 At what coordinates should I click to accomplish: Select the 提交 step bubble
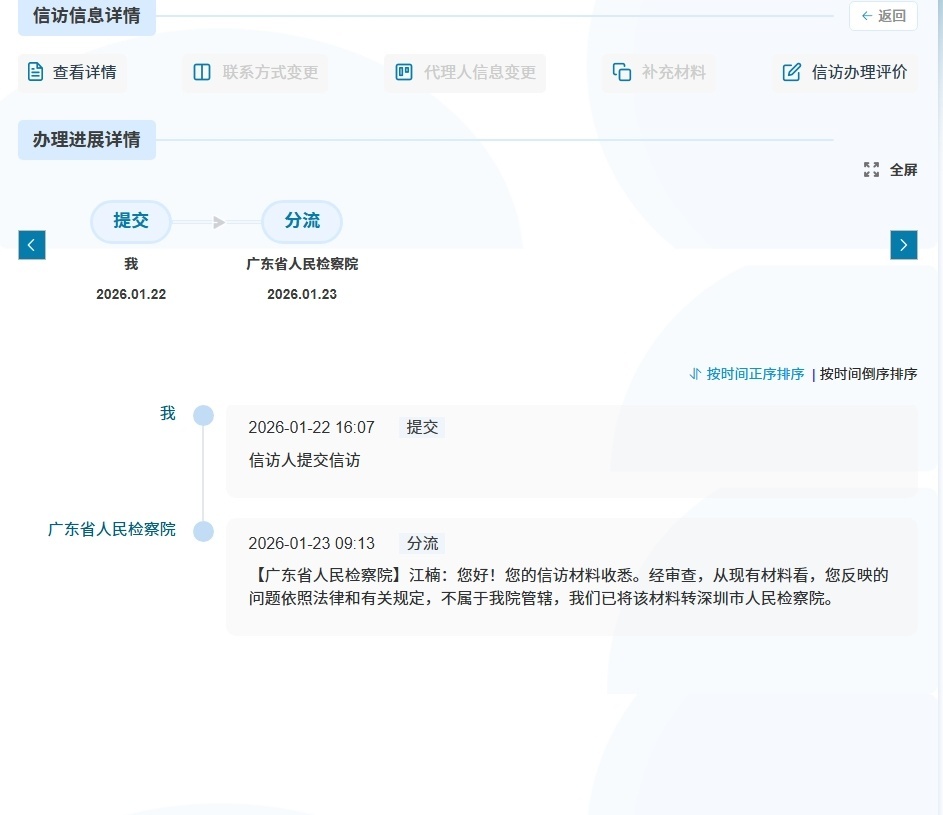coord(131,221)
